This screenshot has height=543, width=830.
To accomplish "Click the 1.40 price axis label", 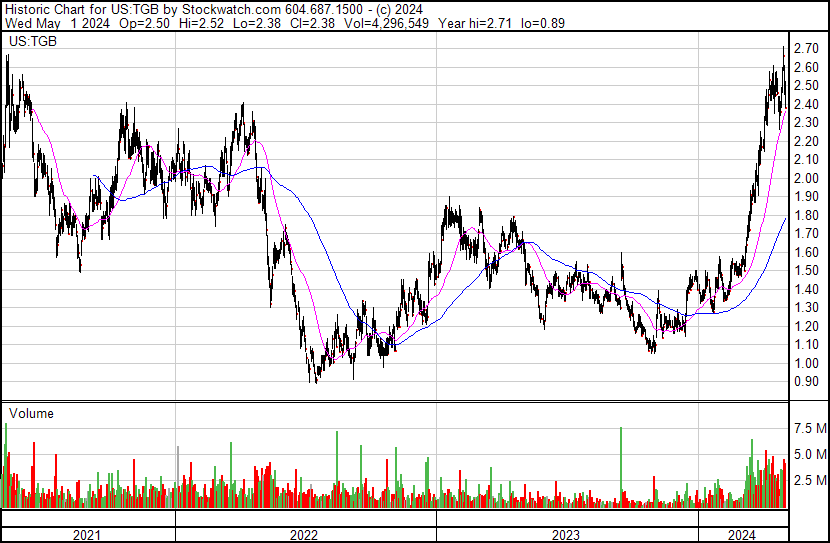I will 807,289.
